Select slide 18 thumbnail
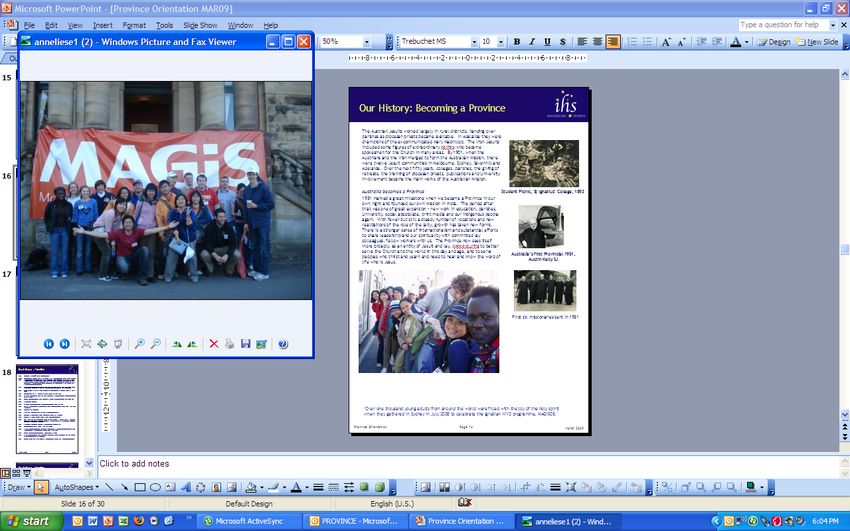850x531 pixels. pos(47,409)
